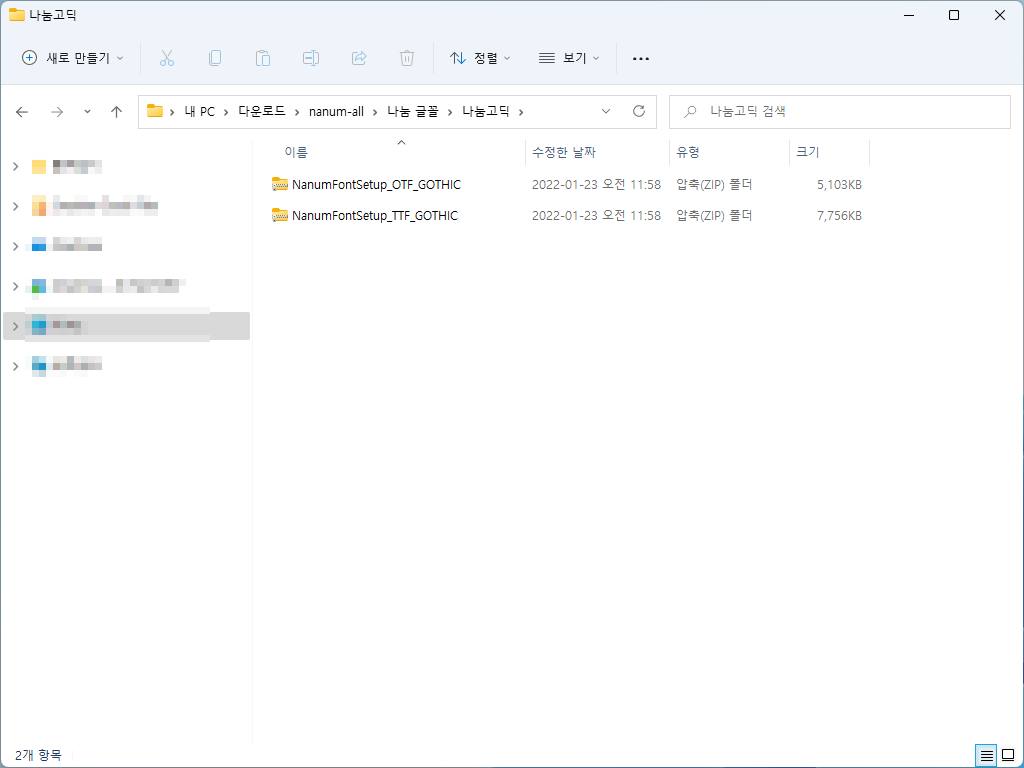
Task: Click the zip icon of NanumFontSetup_OTF_GOTHIC
Action: (280, 185)
